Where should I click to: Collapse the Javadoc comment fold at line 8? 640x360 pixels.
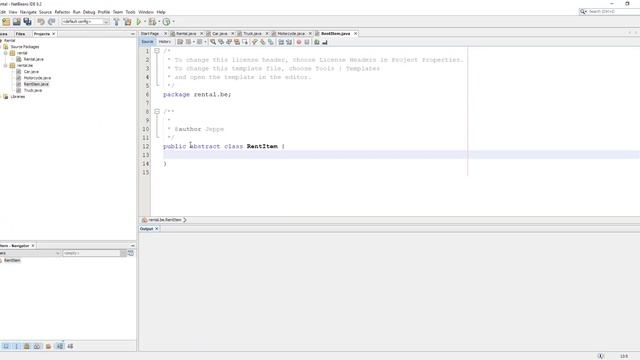(x=157, y=111)
